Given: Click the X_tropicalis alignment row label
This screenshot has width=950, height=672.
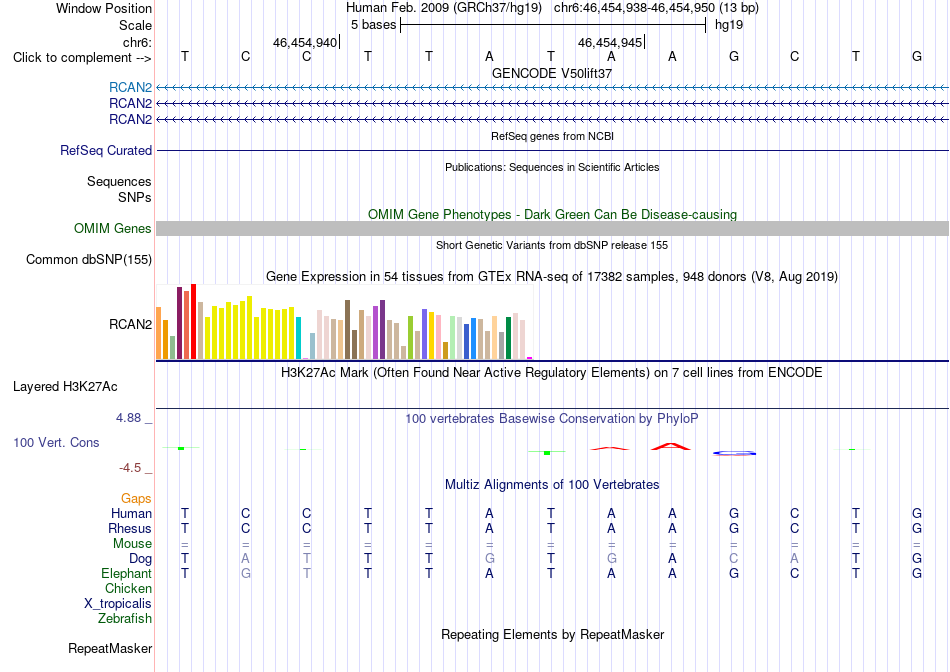Looking at the screenshot, I should [118, 604].
